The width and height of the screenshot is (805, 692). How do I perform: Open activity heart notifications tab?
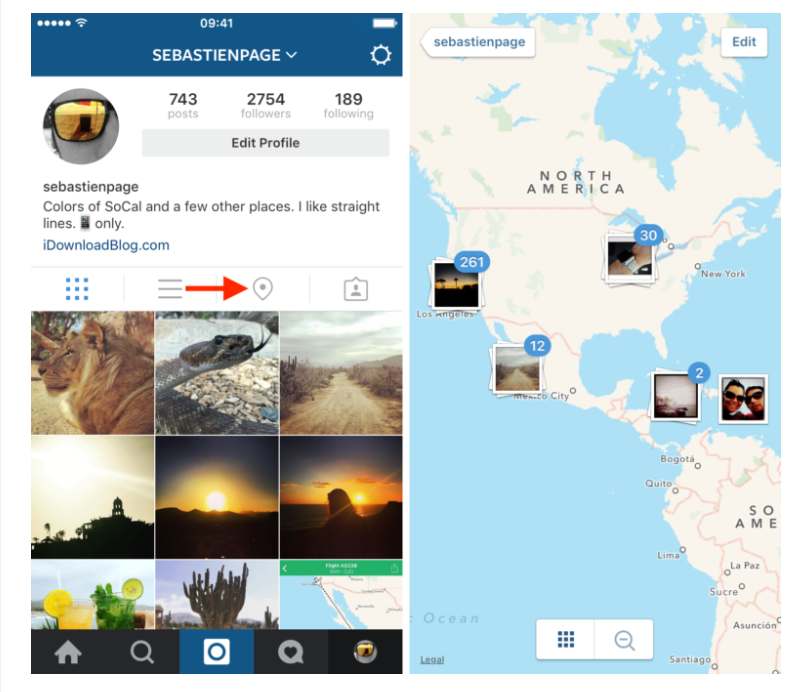click(x=291, y=652)
